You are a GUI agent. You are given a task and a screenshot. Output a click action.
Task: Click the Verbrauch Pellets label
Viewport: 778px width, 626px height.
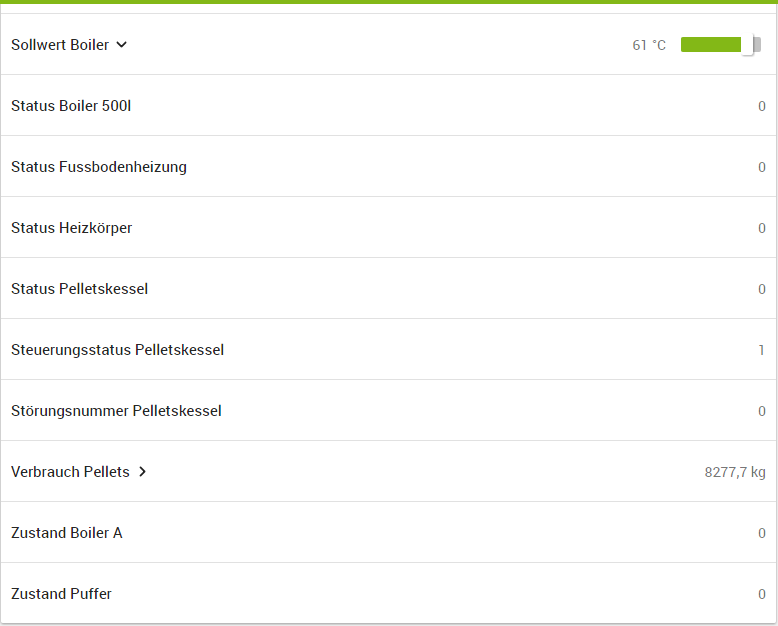click(x=70, y=472)
